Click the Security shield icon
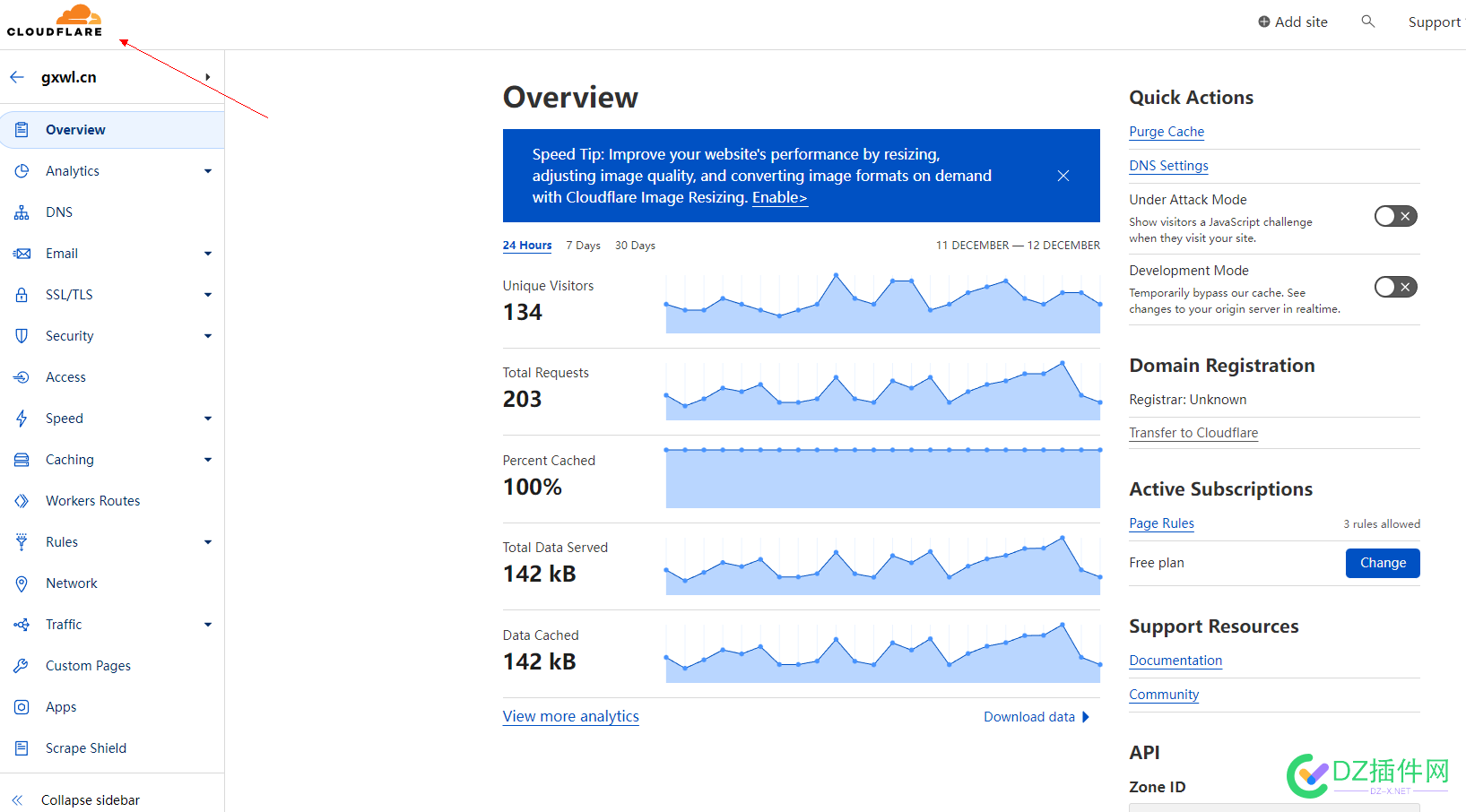1466x812 pixels. click(x=22, y=336)
